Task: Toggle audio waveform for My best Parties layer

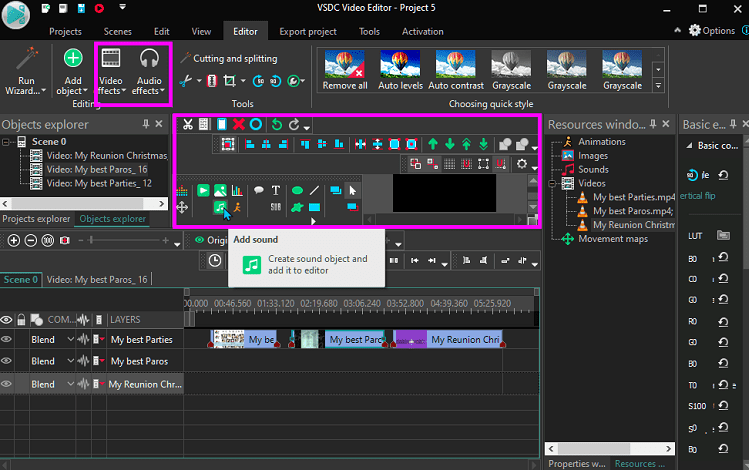Action: pos(83,339)
